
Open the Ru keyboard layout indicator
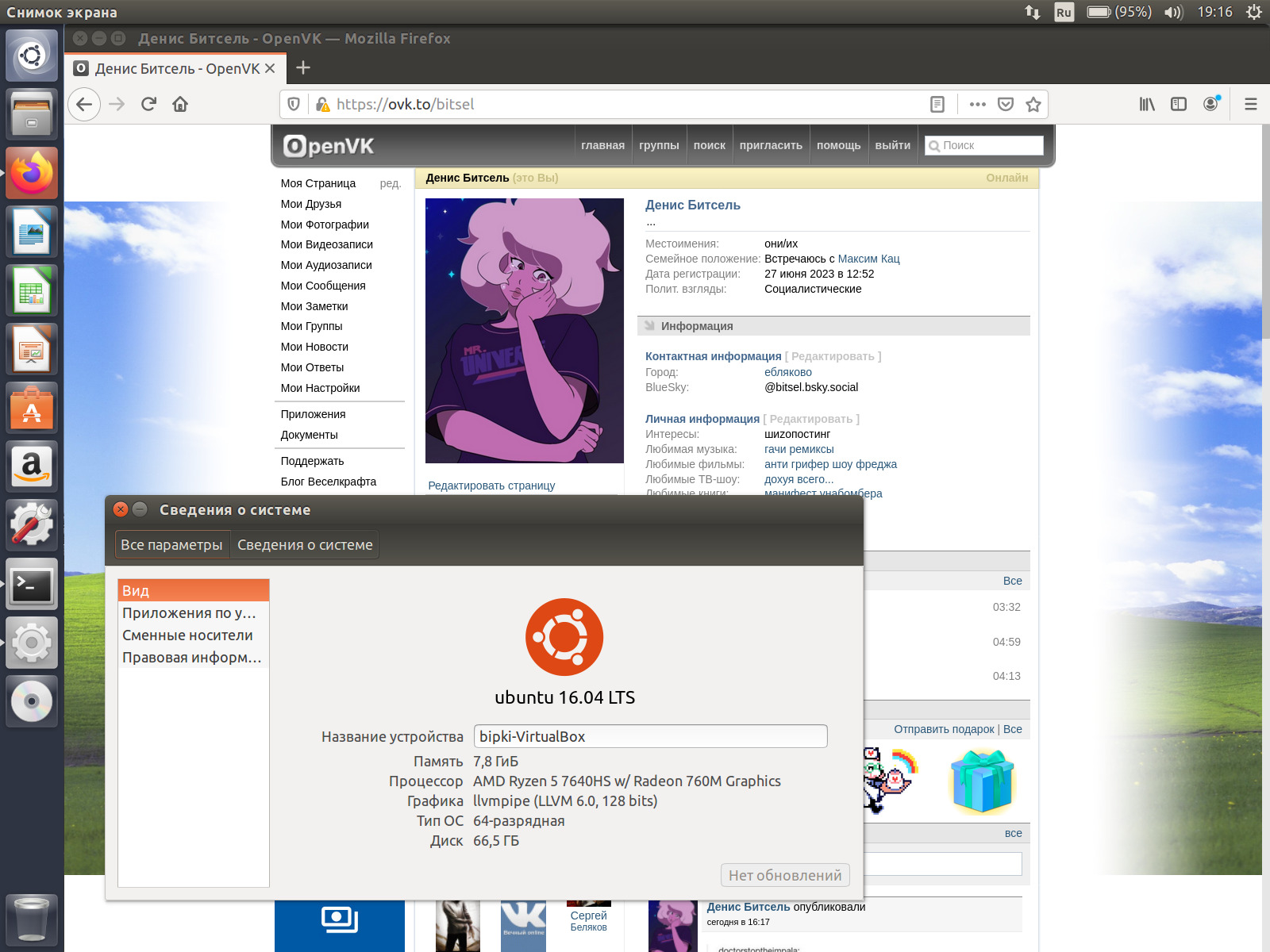(x=1064, y=12)
